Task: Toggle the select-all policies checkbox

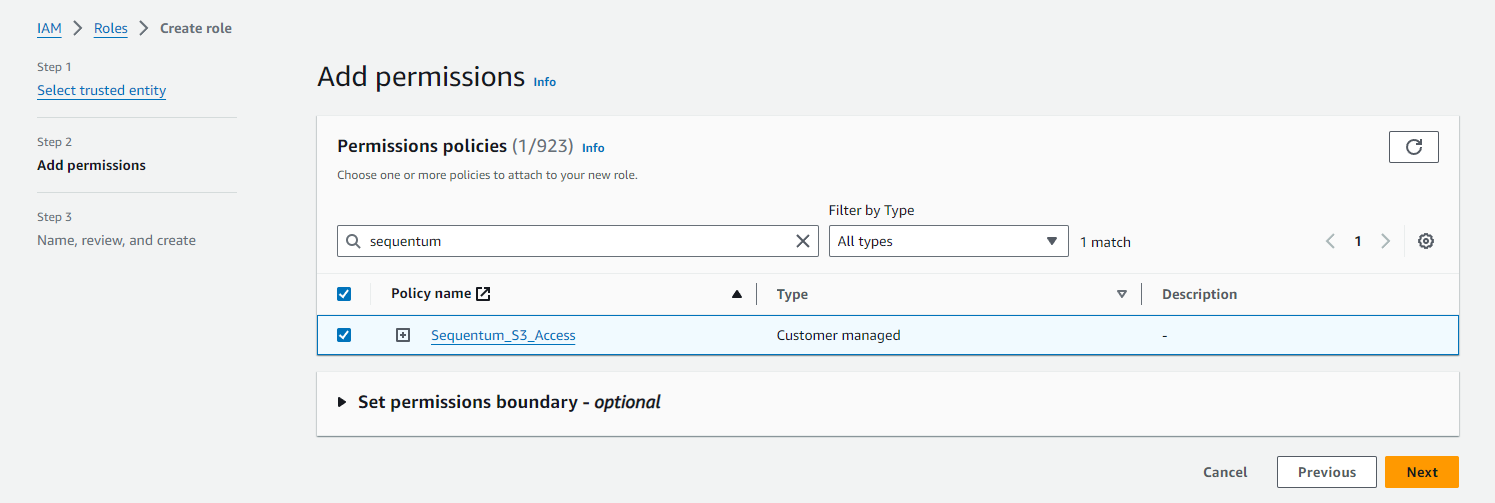Action: coord(344,294)
